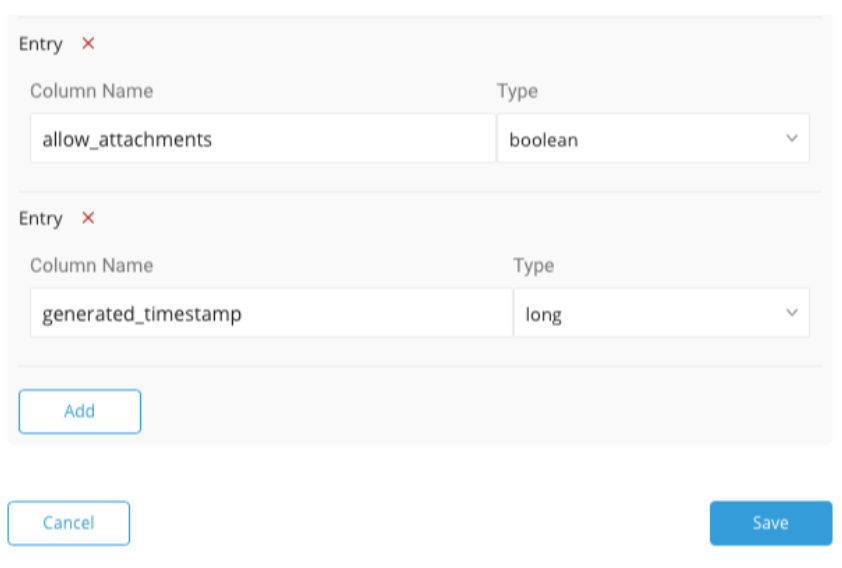
Task: Remove the allow_attachments entry with red X
Action: pos(88,44)
